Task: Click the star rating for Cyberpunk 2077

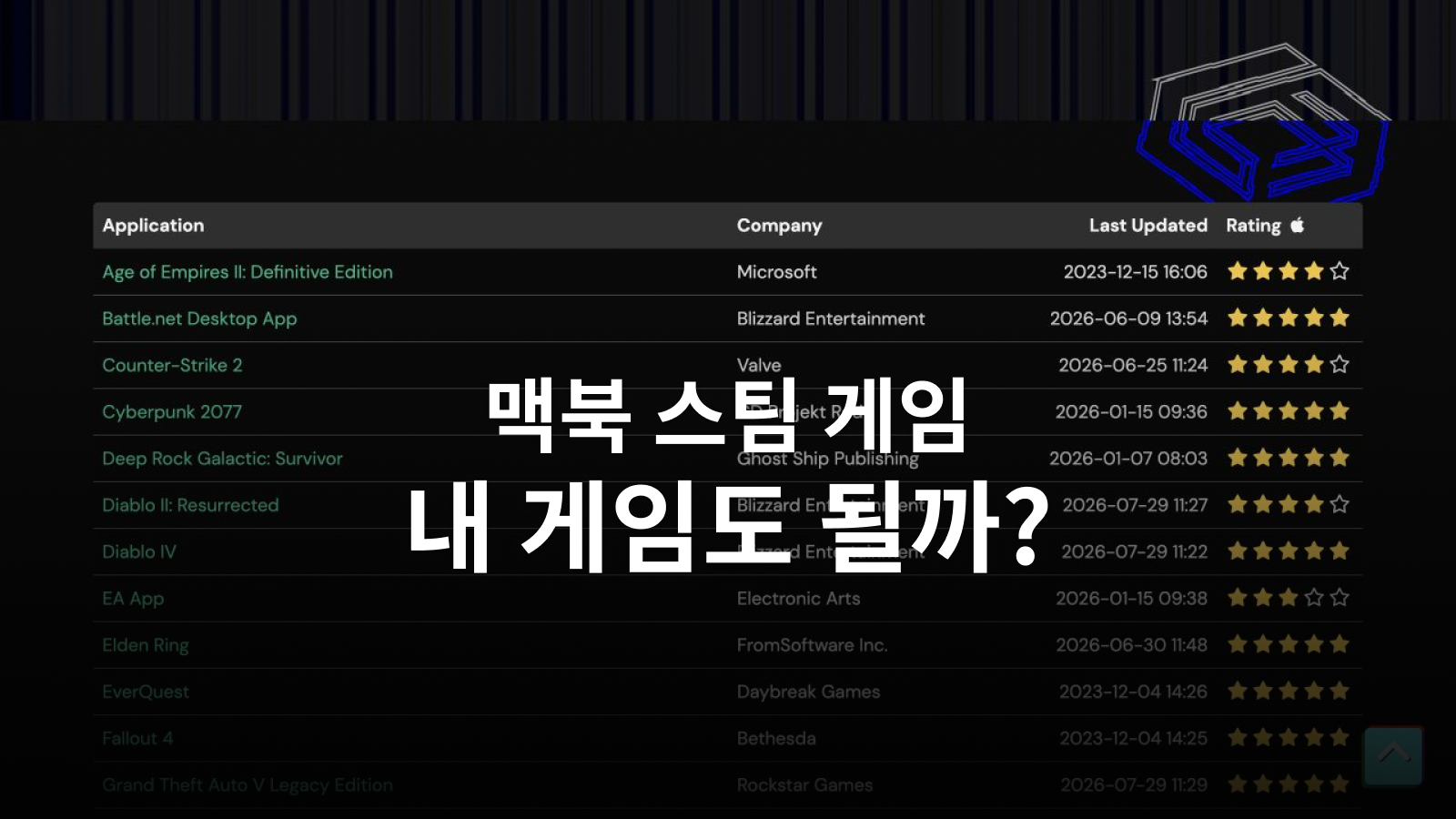Action: tap(1288, 411)
